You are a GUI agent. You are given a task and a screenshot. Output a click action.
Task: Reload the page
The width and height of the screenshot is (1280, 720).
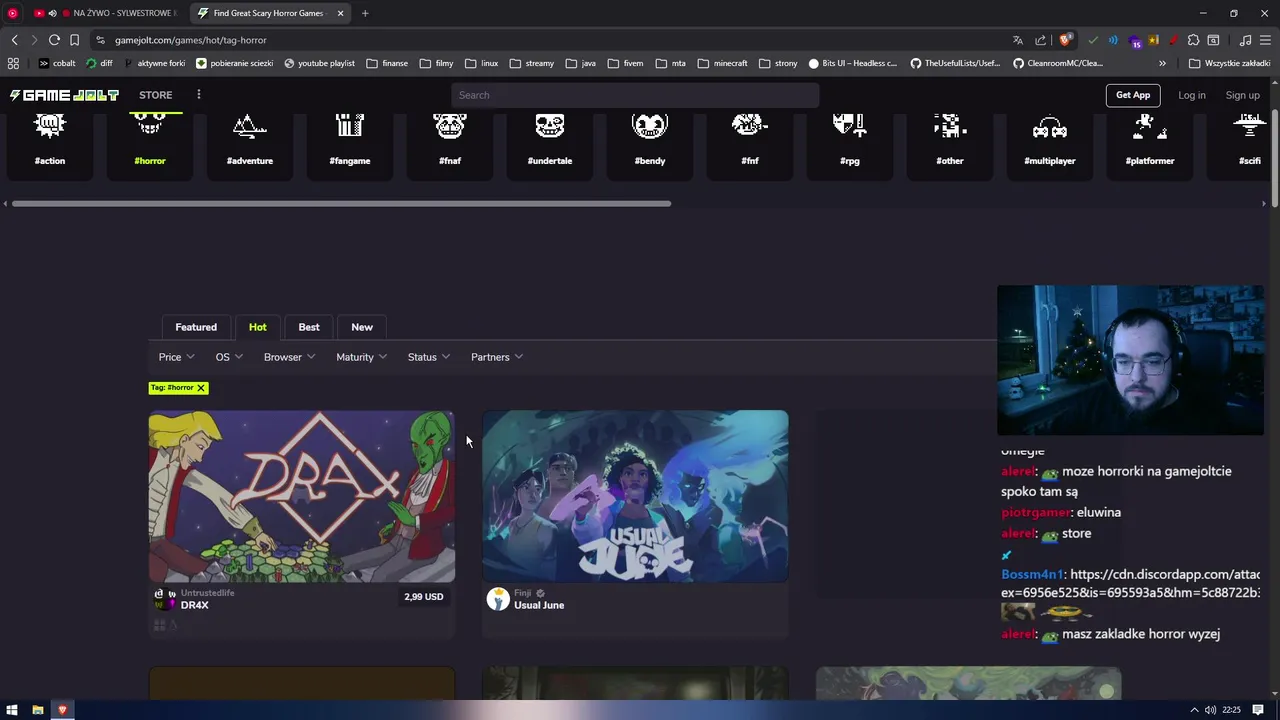click(54, 40)
